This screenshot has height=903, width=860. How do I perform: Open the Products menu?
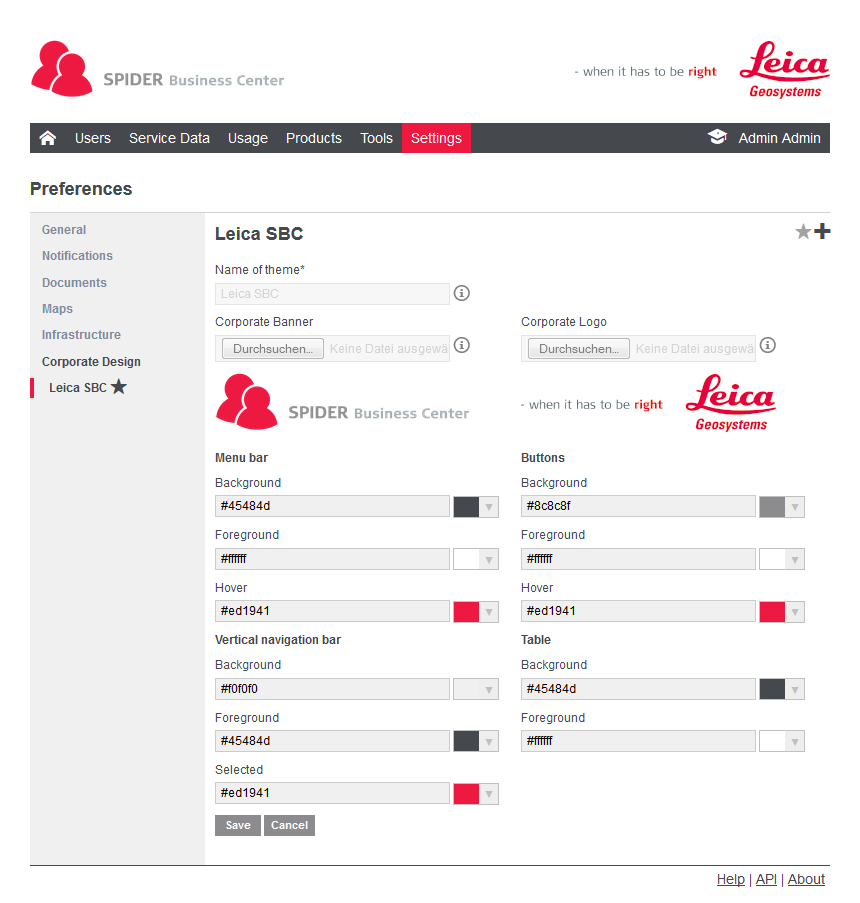[x=314, y=138]
